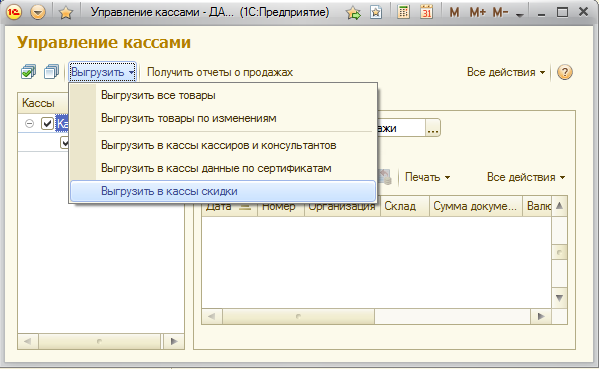Click Получить отчеты о продажах
Screen dimensions: 599x369
point(220,72)
